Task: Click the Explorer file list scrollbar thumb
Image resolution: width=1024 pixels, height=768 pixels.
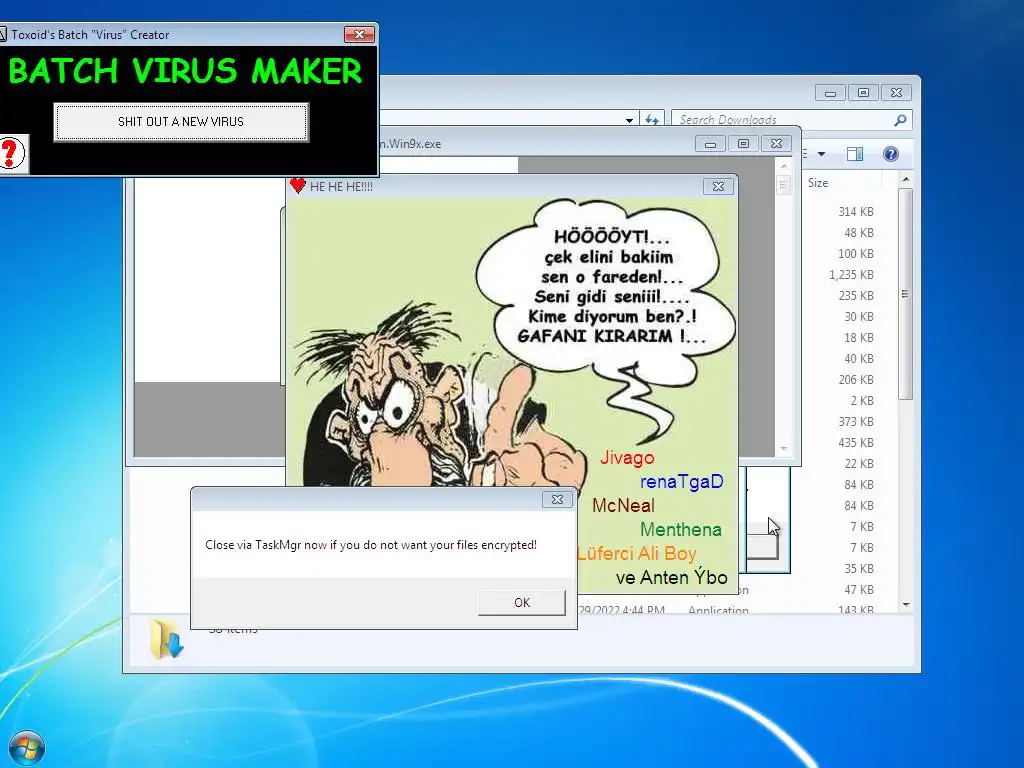Action: click(905, 294)
